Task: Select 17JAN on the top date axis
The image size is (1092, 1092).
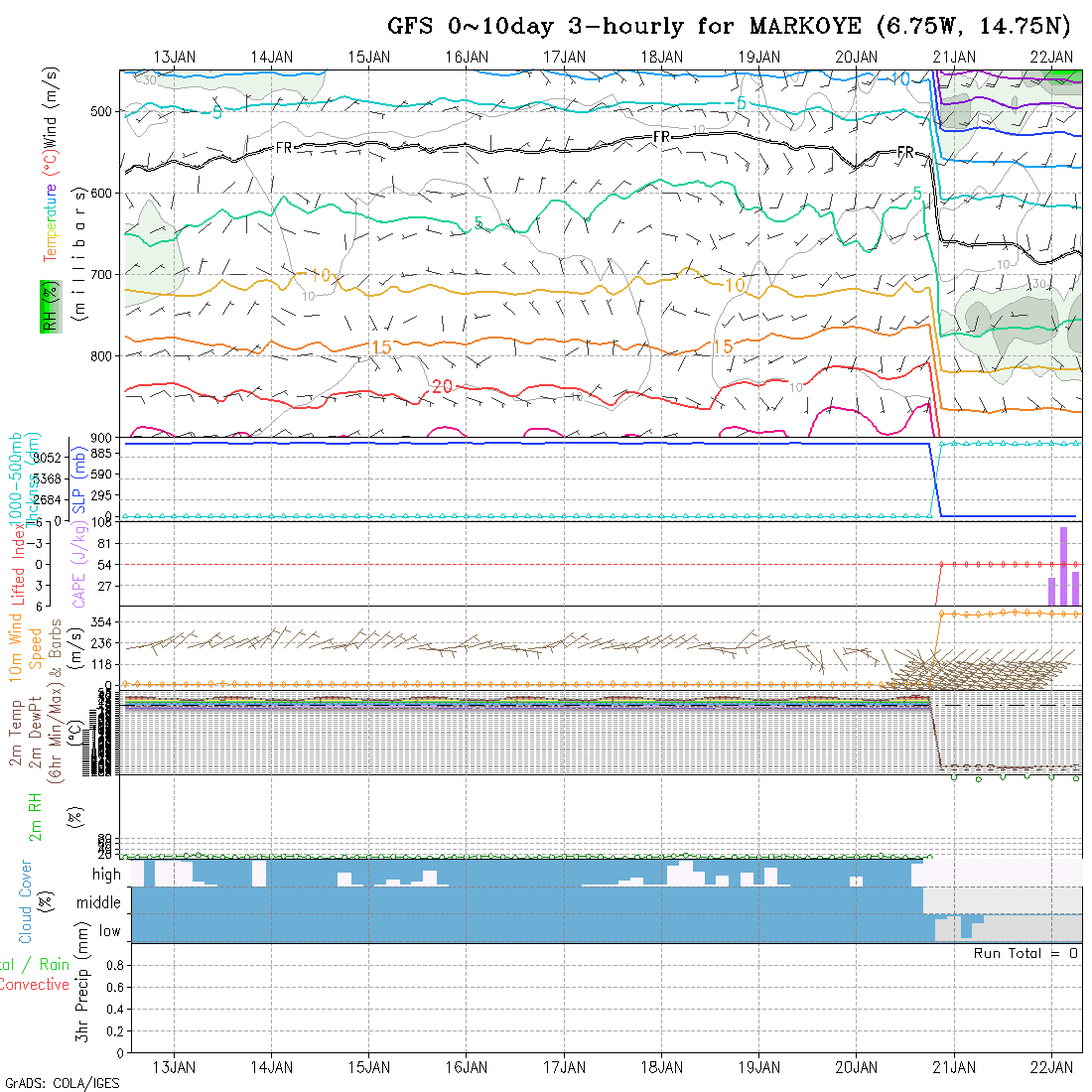Action: pyautogui.click(x=565, y=57)
